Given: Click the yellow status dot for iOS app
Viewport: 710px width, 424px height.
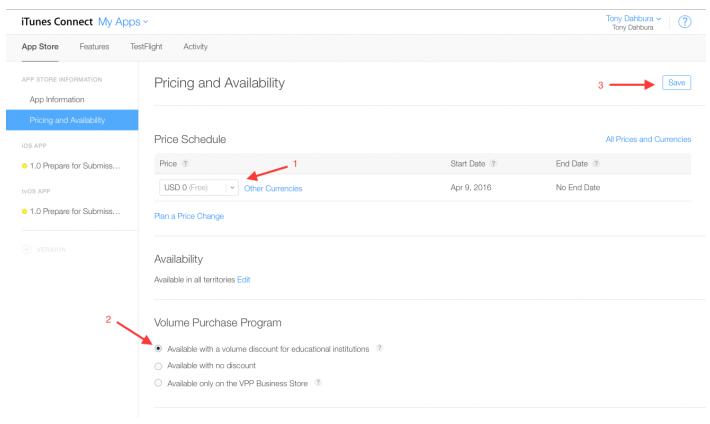Looking at the screenshot, I should (24, 166).
